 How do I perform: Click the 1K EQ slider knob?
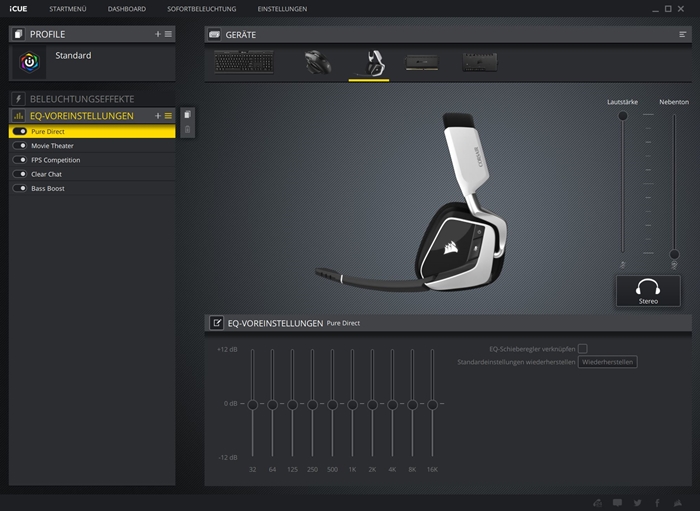coord(352,405)
